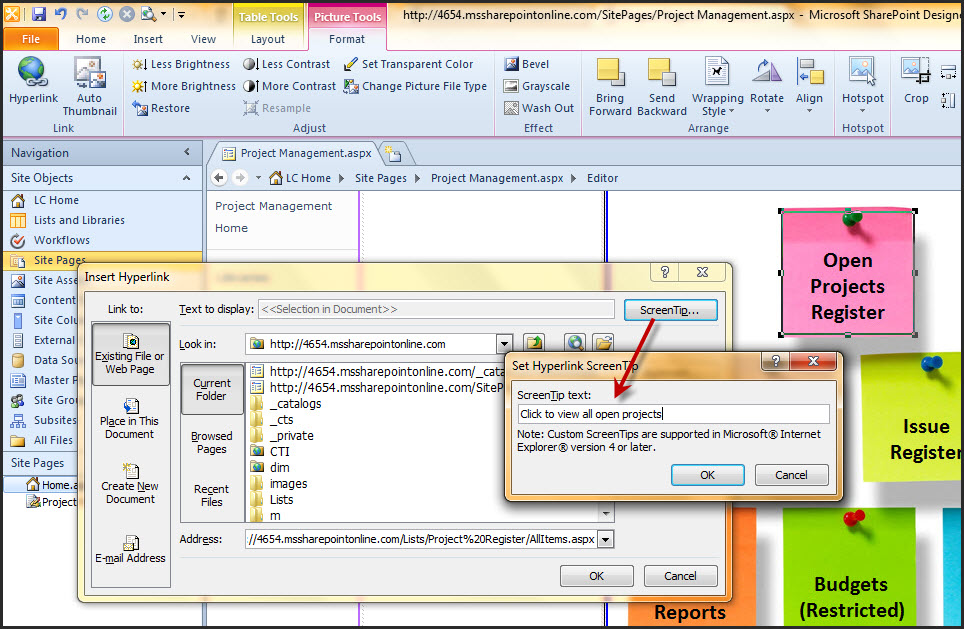Image resolution: width=964 pixels, height=629 pixels.
Task: Select the Auto Thumbnail tool
Action: 89,85
